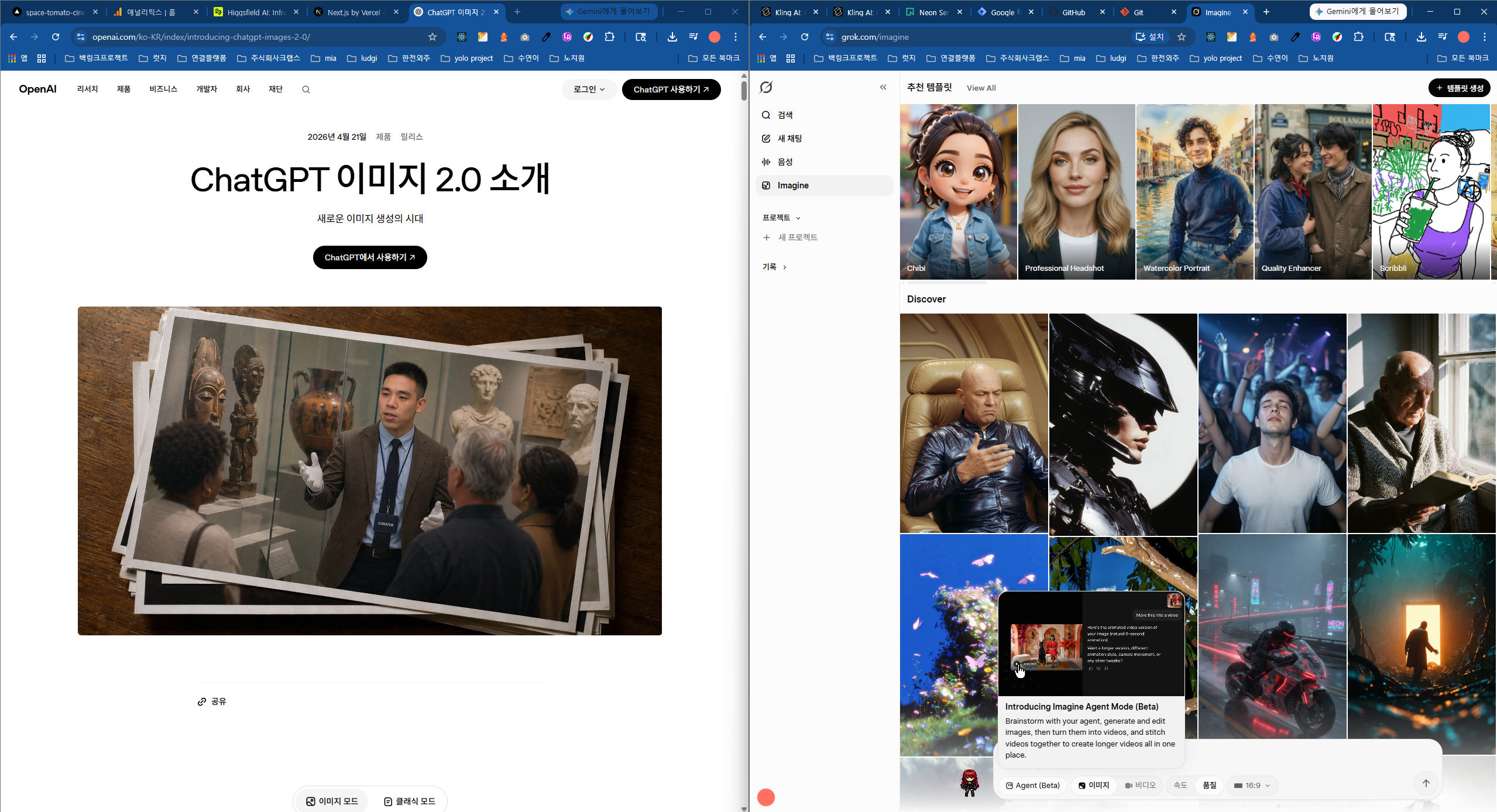This screenshot has height=812, width=1497.
Task: Open the 개발자 menu on OpenAI nav
Action: [x=207, y=89]
